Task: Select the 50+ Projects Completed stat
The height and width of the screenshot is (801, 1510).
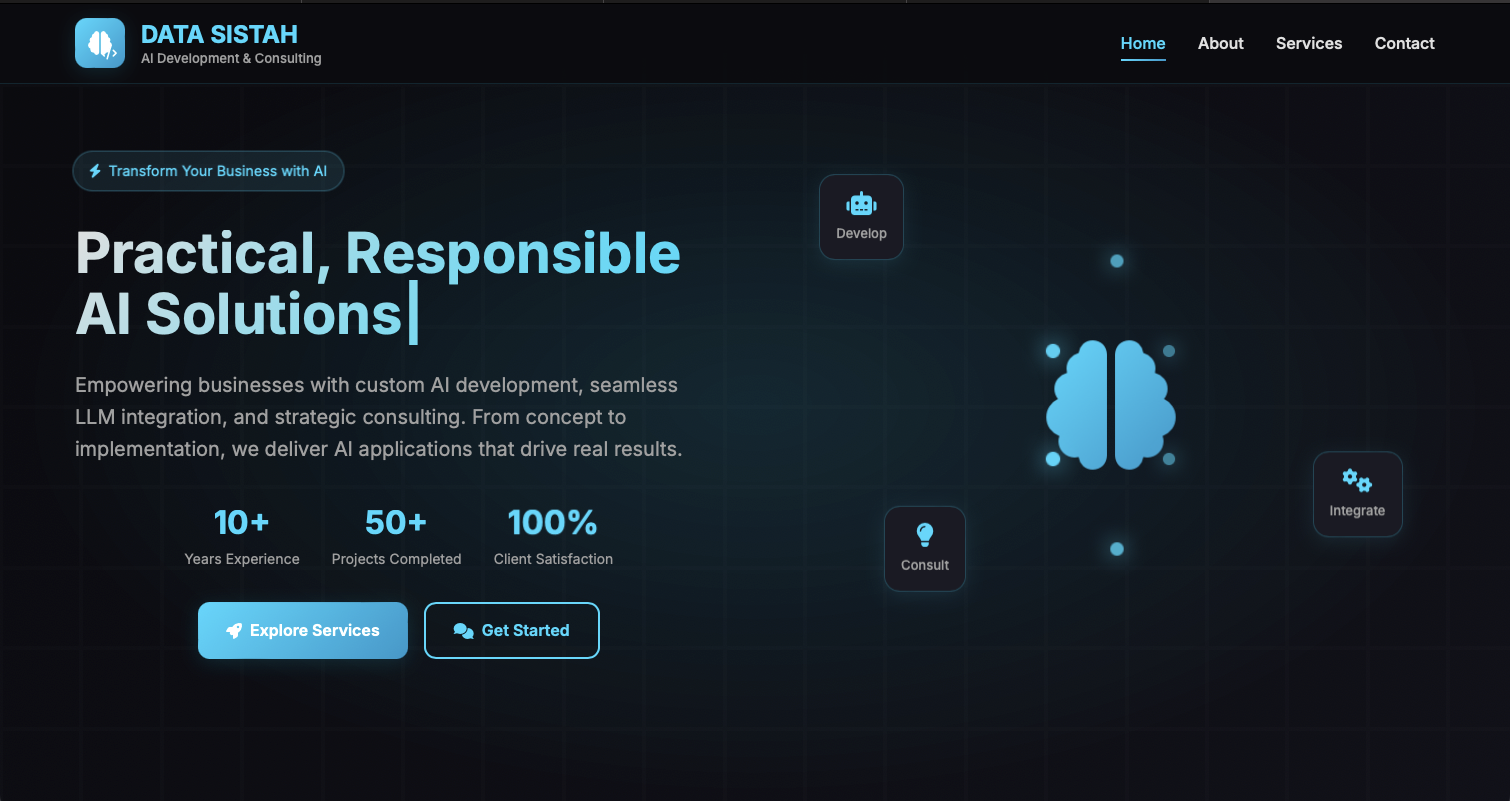Action: (x=396, y=536)
